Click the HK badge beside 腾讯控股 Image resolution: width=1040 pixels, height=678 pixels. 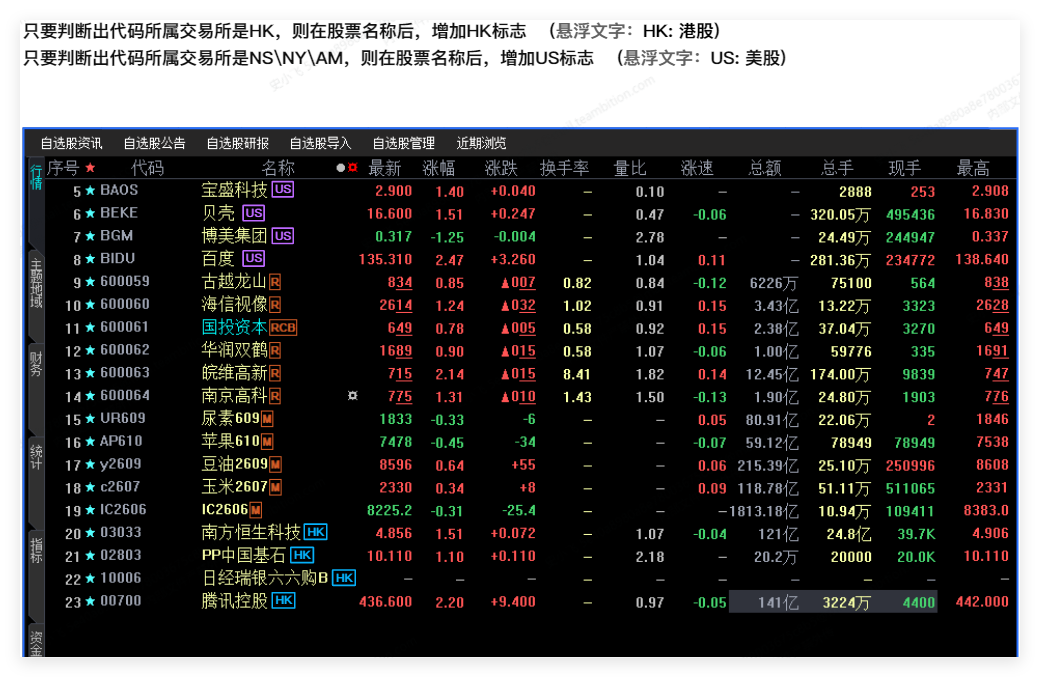(284, 600)
